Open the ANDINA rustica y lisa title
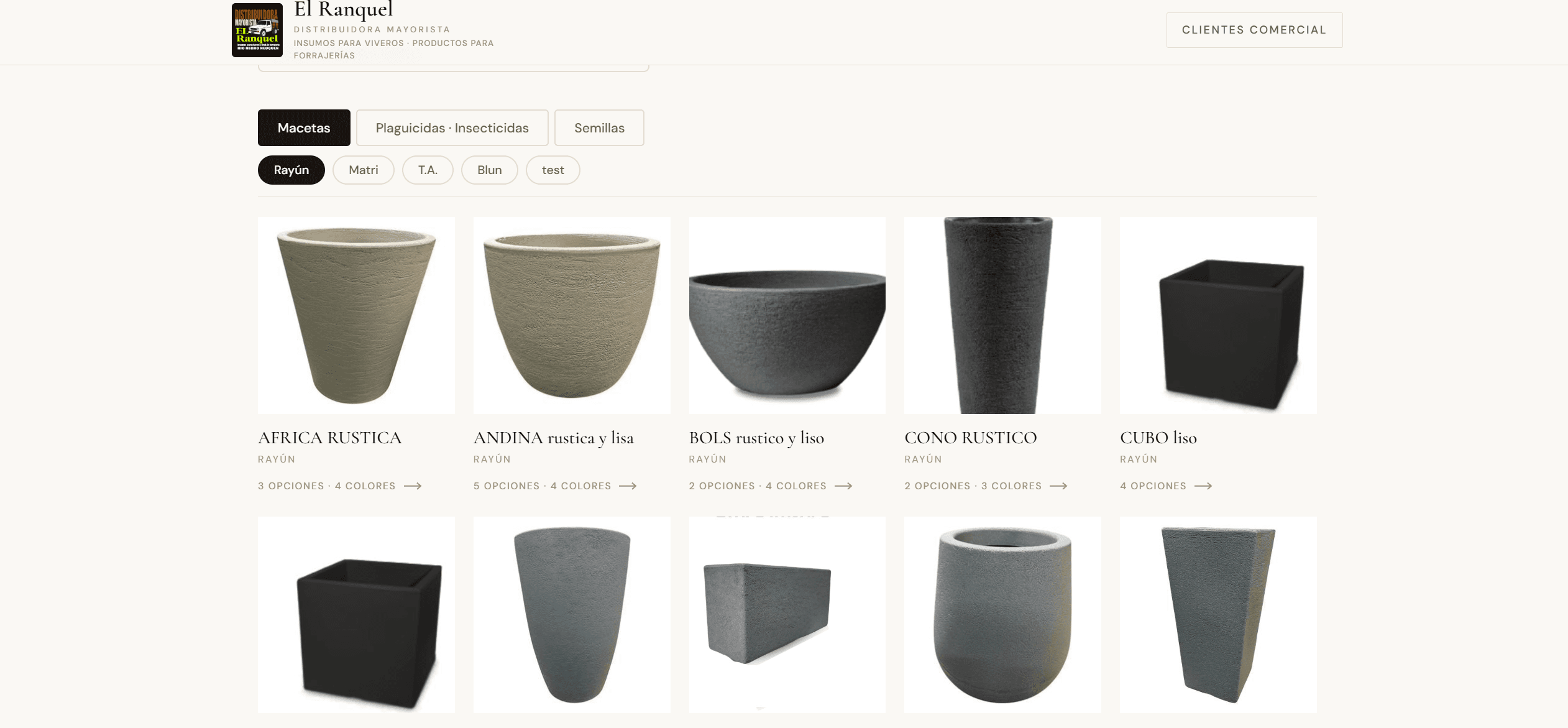This screenshot has height=728, width=1568. click(x=554, y=438)
